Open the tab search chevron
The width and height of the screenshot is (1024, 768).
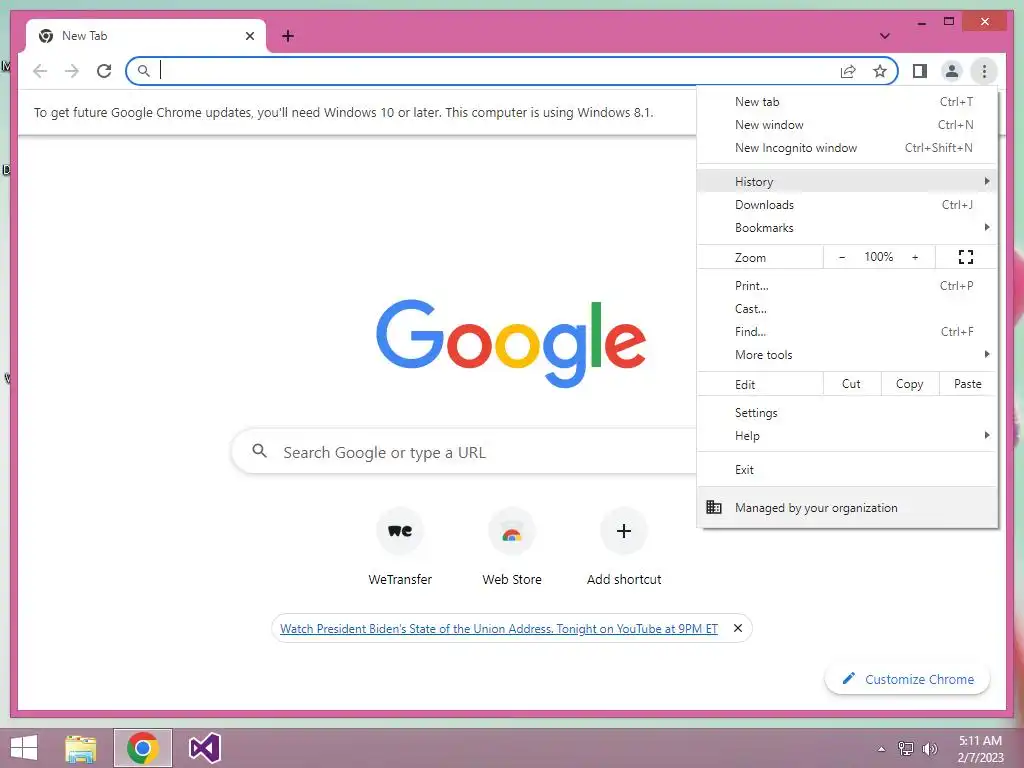884,36
